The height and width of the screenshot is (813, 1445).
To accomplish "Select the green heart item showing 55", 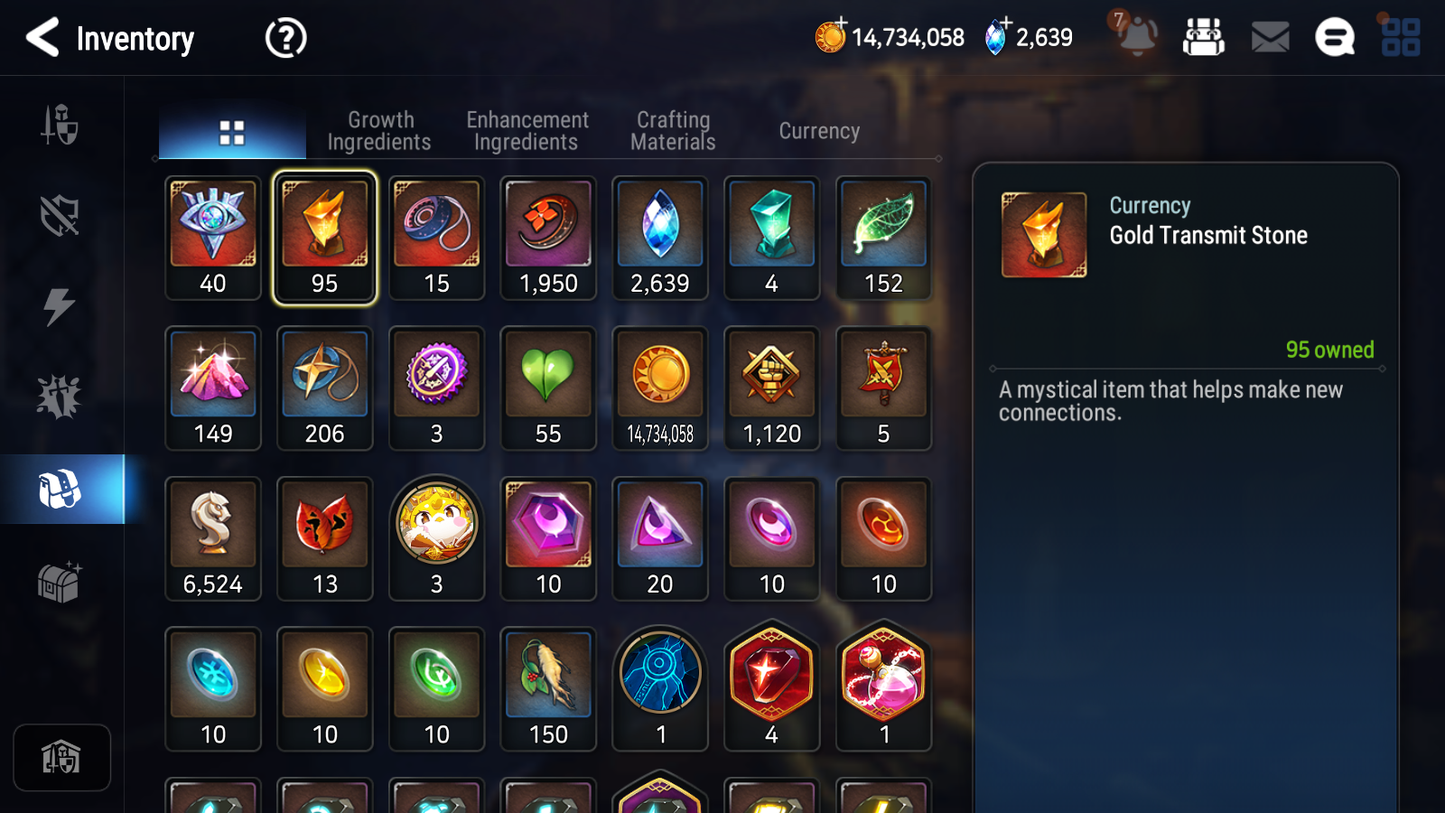I will pos(548,388).
